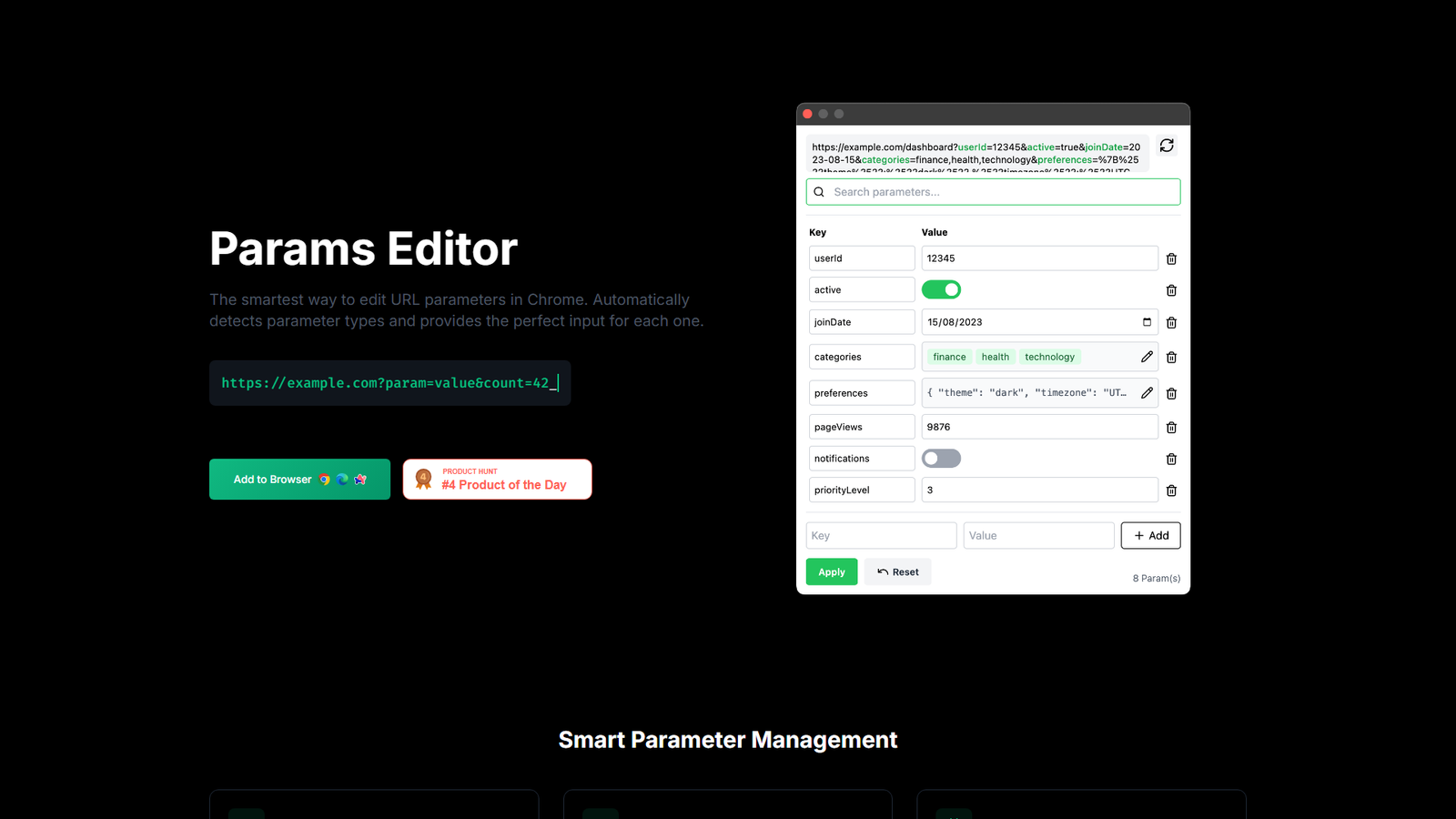Click the search magnifier icon

click(818, 192)
